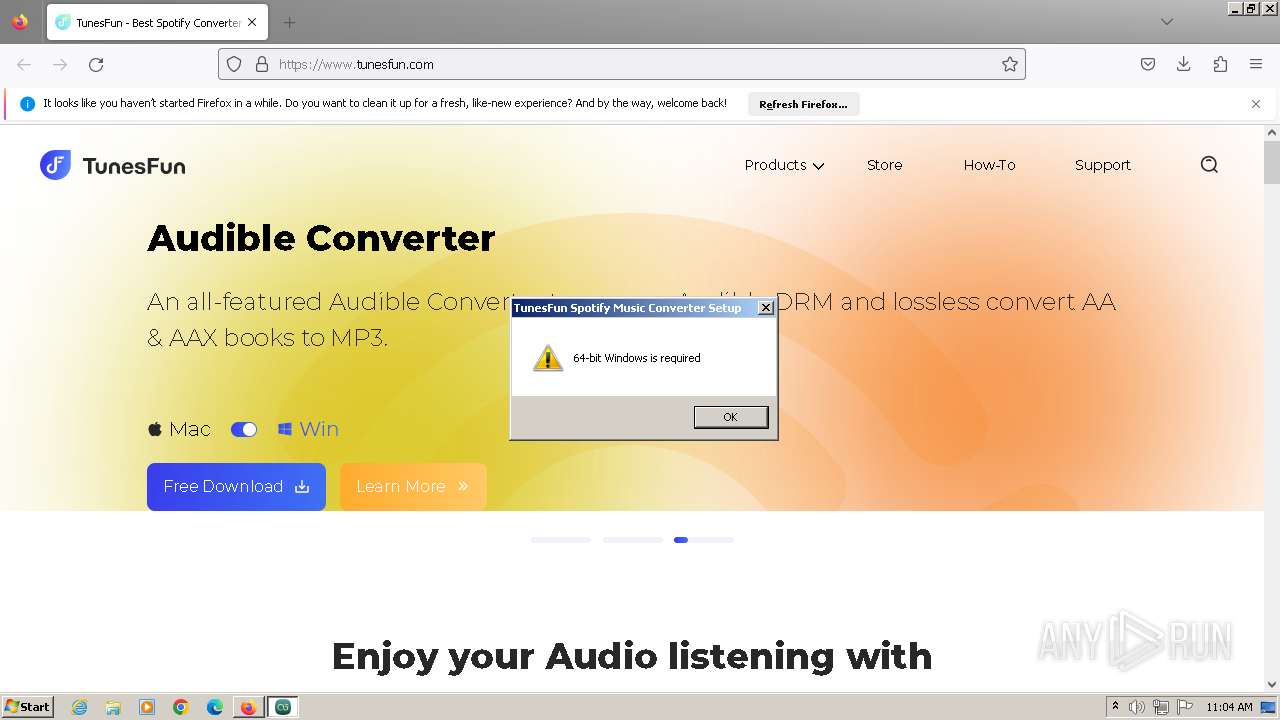This screenshot has height=720, width=1280.
Task: Open Windows Media Player taskbar icon
Action: (147, 707)
